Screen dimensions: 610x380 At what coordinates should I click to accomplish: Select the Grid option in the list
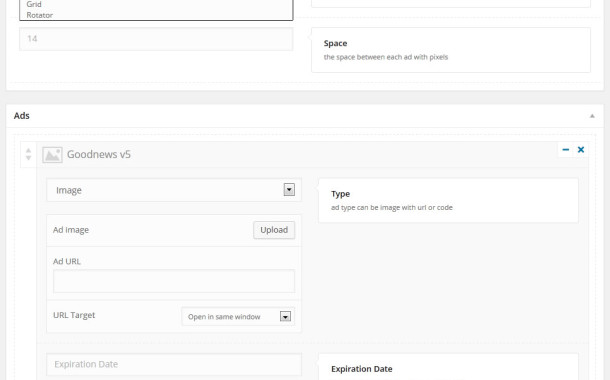point(34,4)
